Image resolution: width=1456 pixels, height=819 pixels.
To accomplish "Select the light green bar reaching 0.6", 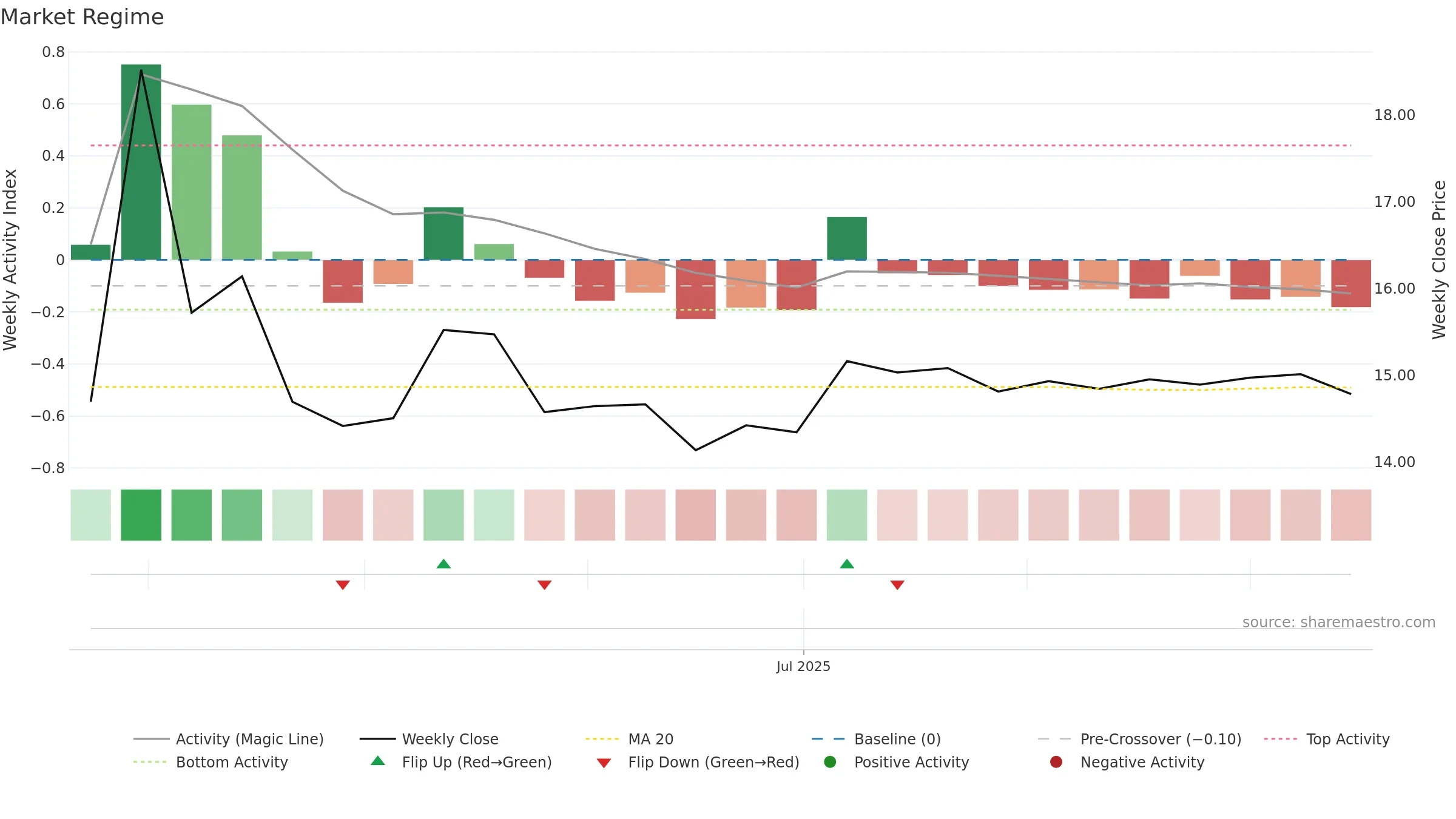I will pos(192,182).
